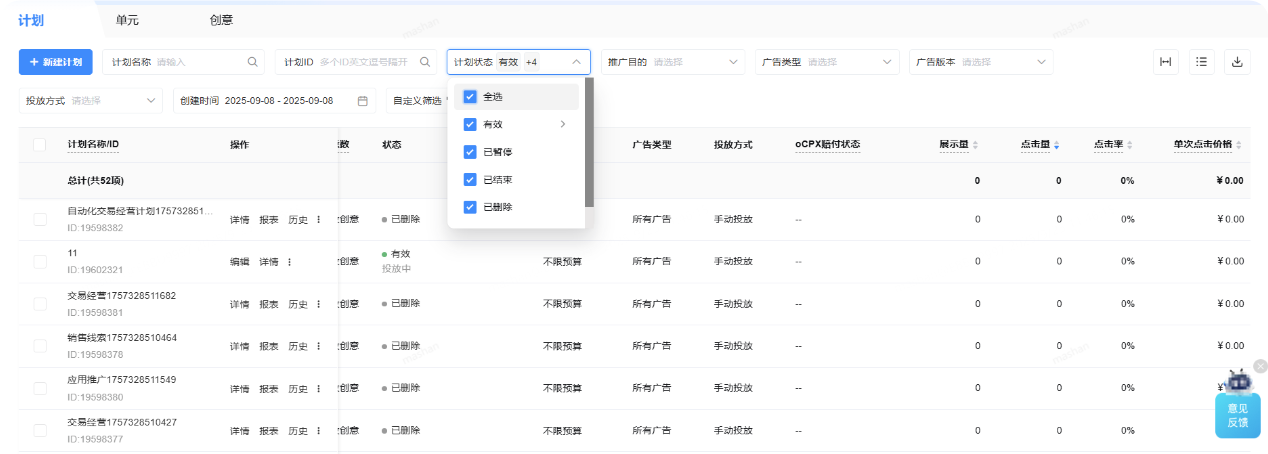1268x454 pixels.
Task: Collapse the 计划状态 dropdown
Action: point(576,62)
